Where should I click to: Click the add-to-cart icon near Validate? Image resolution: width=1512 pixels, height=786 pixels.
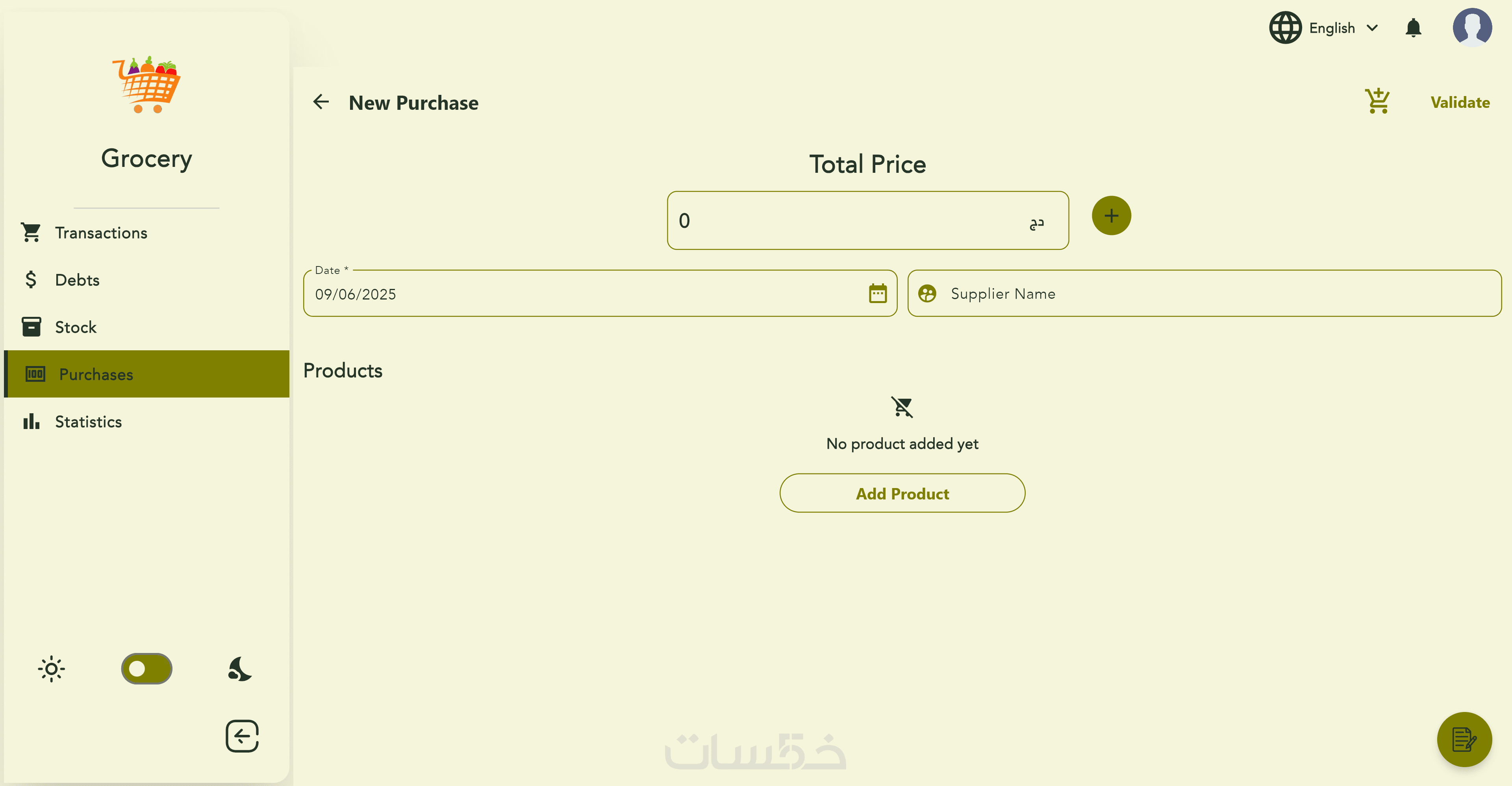[1377, 102]
